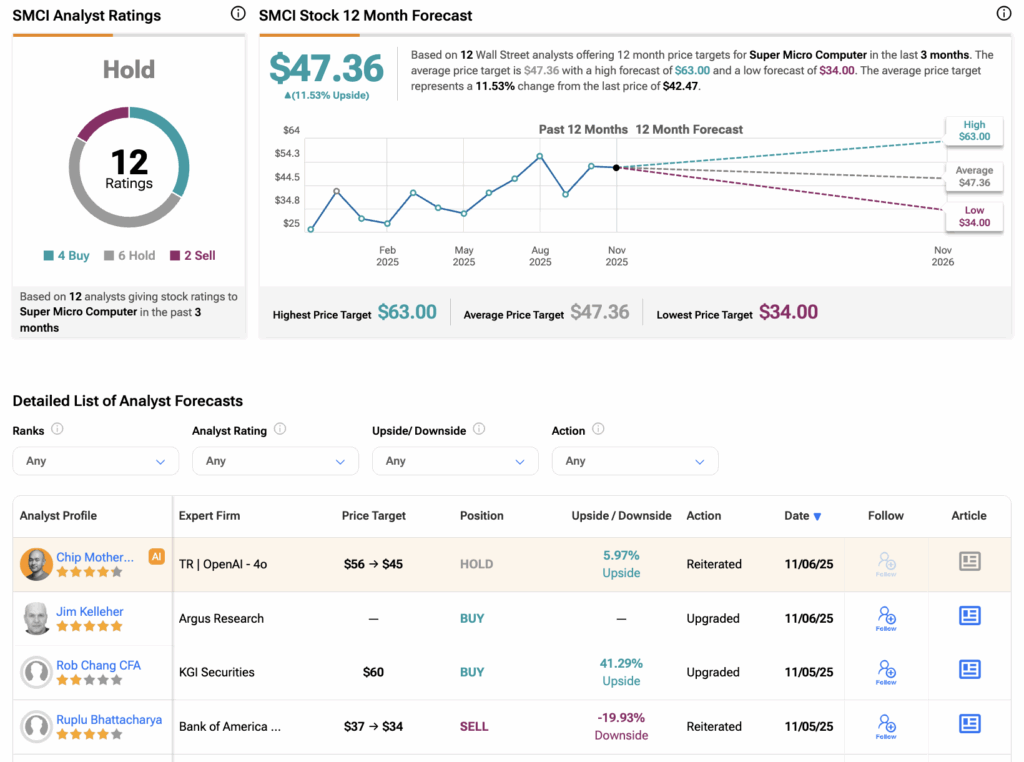Screen dimensions: 1024x762
Task: Click the Ranks filter info icon
Action: click(57, 429)
